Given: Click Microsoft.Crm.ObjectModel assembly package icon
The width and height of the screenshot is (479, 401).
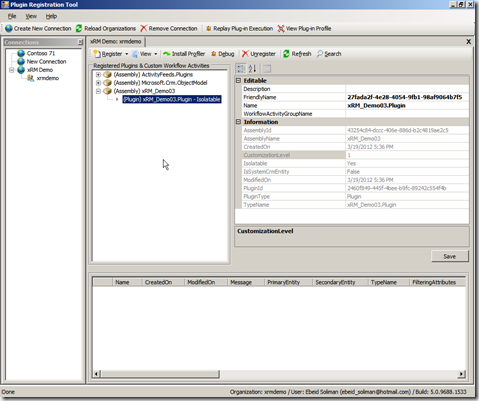Looking at the screenshot, I should coord(107,83).
